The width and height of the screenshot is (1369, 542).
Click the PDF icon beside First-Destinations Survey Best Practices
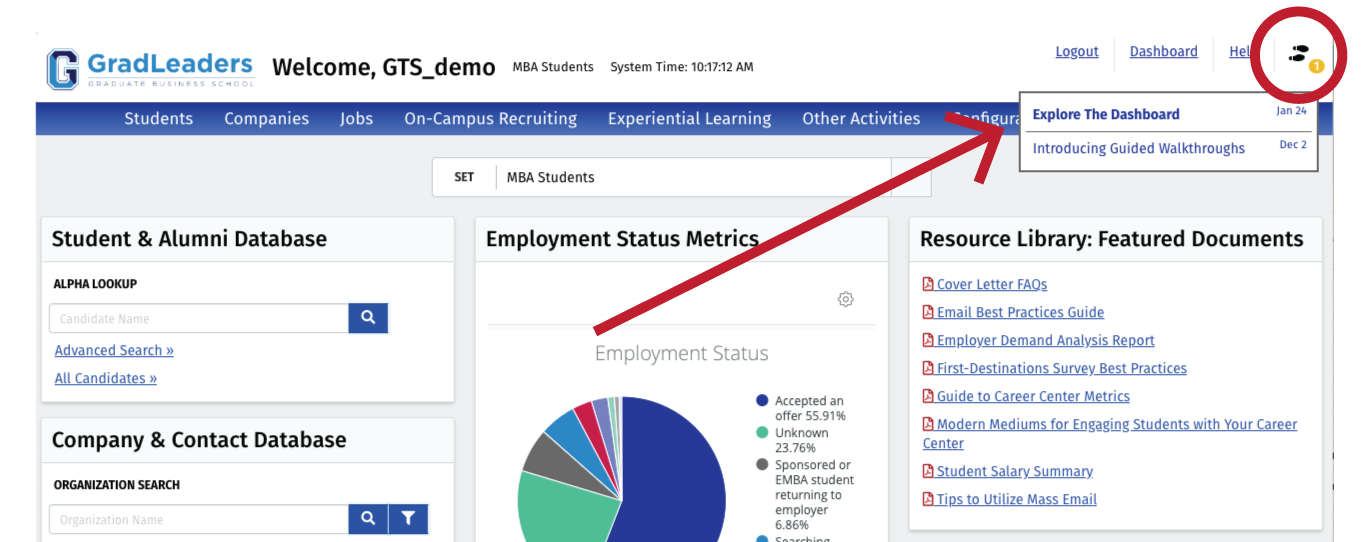click(928, 369)
